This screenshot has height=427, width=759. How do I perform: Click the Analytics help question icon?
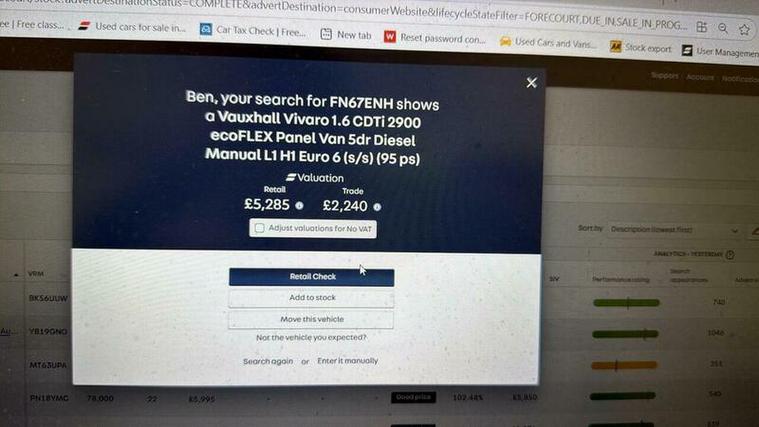tap(730, 255)
